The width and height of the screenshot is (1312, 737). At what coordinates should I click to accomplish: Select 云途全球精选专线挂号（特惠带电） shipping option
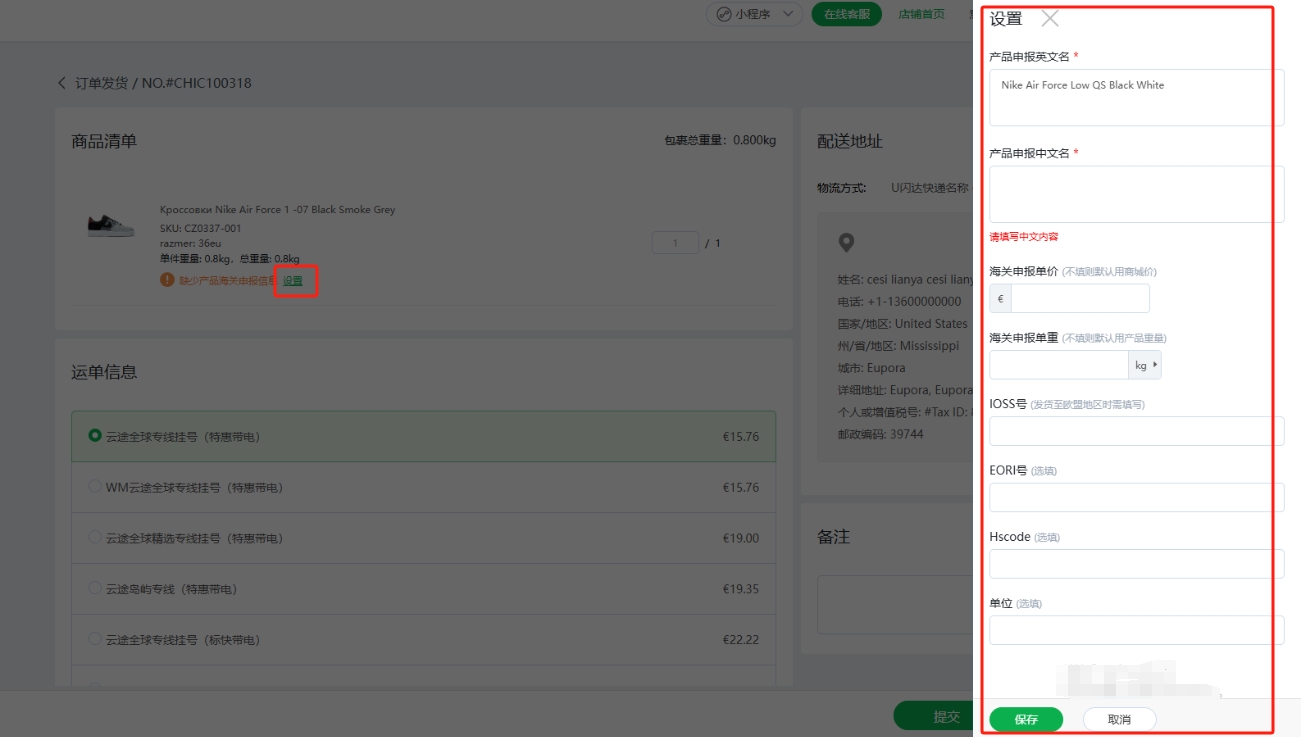[423, 538]
